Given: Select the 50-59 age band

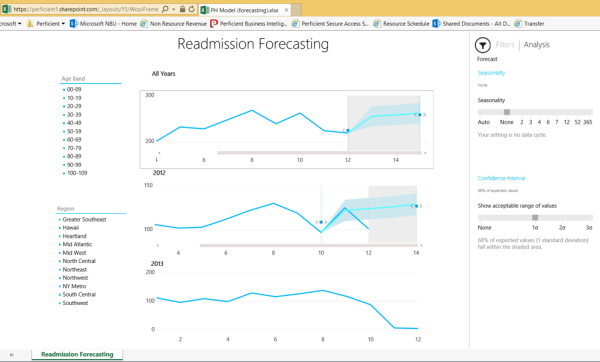Looking at the screenshot, I should pos(74,131).
